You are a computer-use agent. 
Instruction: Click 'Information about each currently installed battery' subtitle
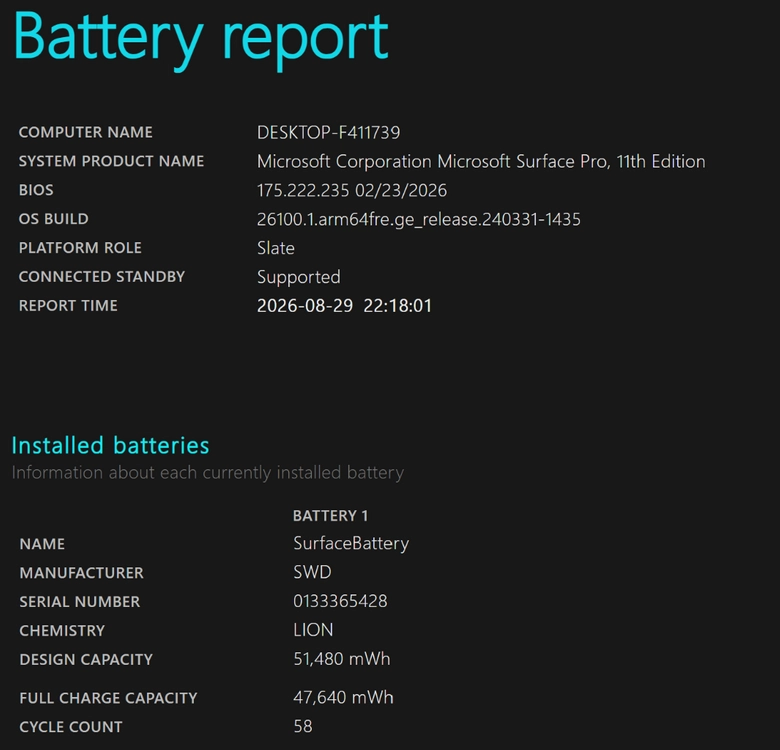[208, 472]
